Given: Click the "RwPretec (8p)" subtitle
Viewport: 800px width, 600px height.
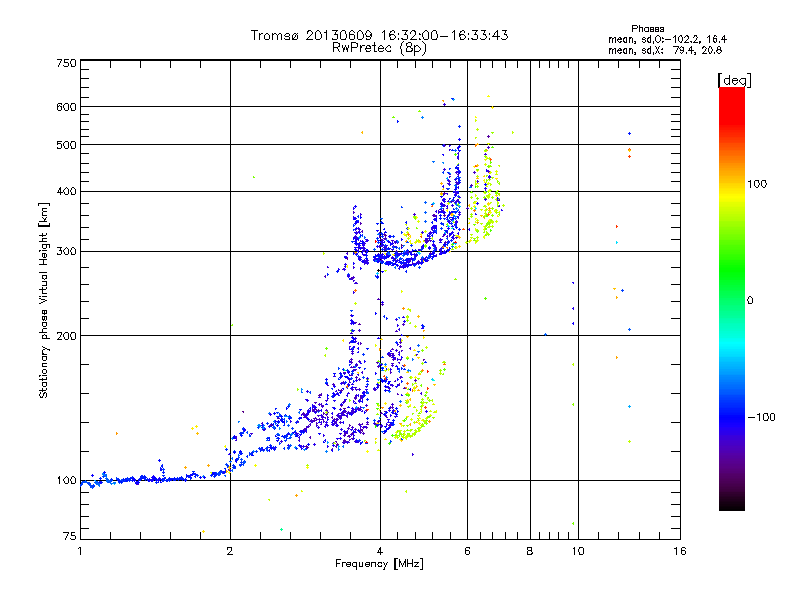Looking at the screenshot, I should coord(379,48).
